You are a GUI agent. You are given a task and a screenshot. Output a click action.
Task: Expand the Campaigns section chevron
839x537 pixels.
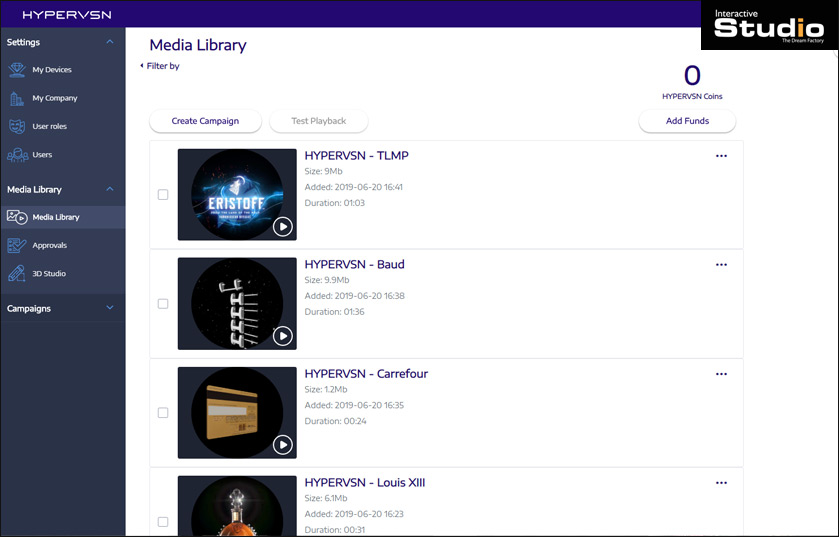[110, 308]
